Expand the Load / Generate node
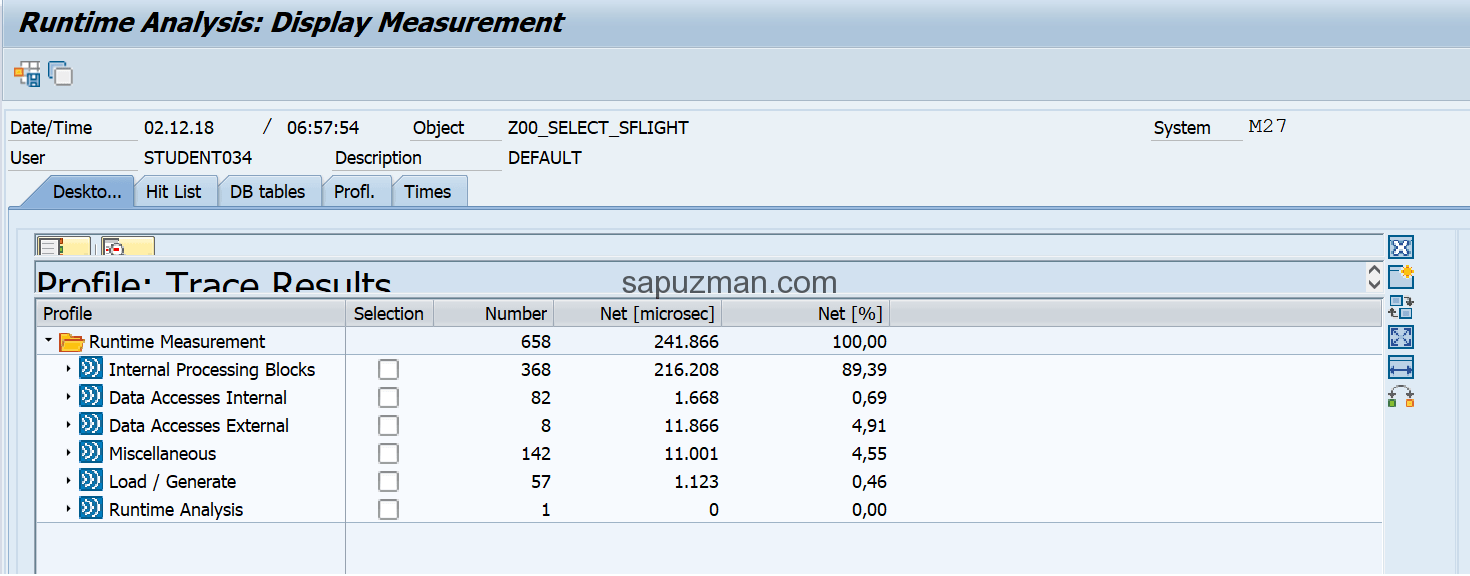Screen dimensions: 1470x576 click(x=69, y=481)
